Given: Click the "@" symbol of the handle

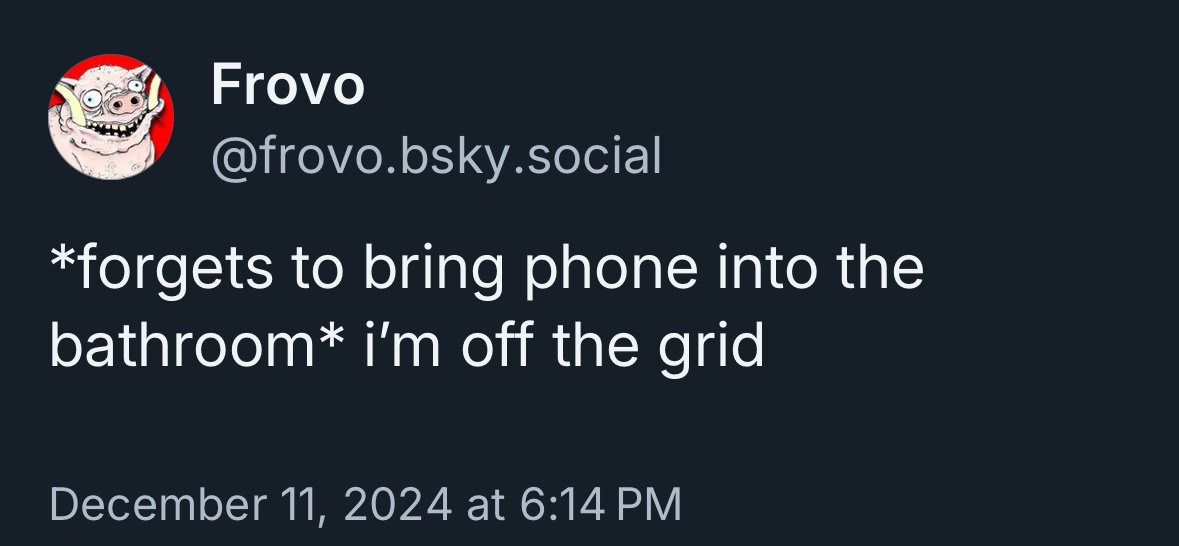Looking at the screenshot, I should (235, 159).
